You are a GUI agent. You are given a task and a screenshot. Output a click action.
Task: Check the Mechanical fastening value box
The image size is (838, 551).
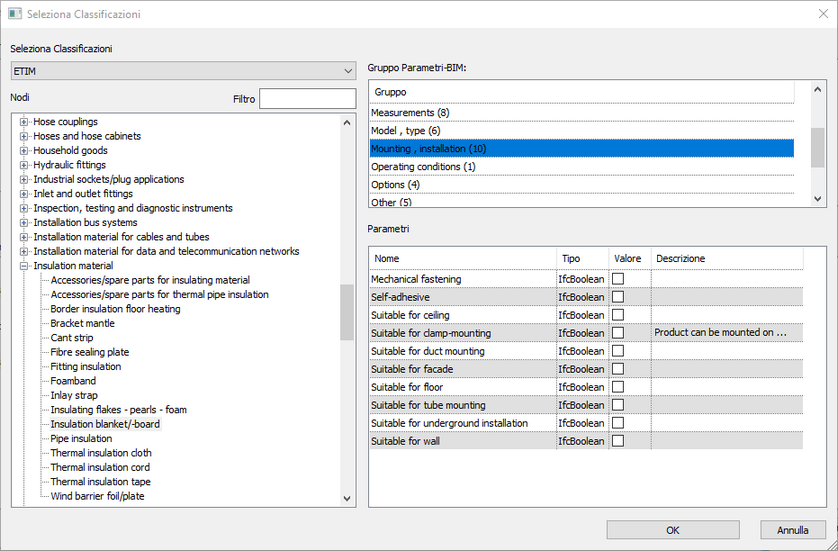tap(618, 279)
